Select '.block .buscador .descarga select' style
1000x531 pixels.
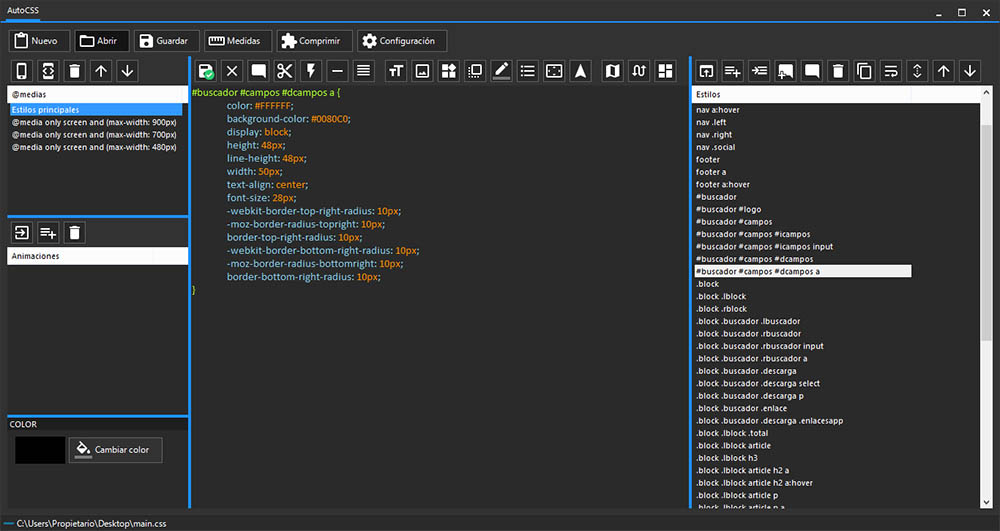[758, 383]
